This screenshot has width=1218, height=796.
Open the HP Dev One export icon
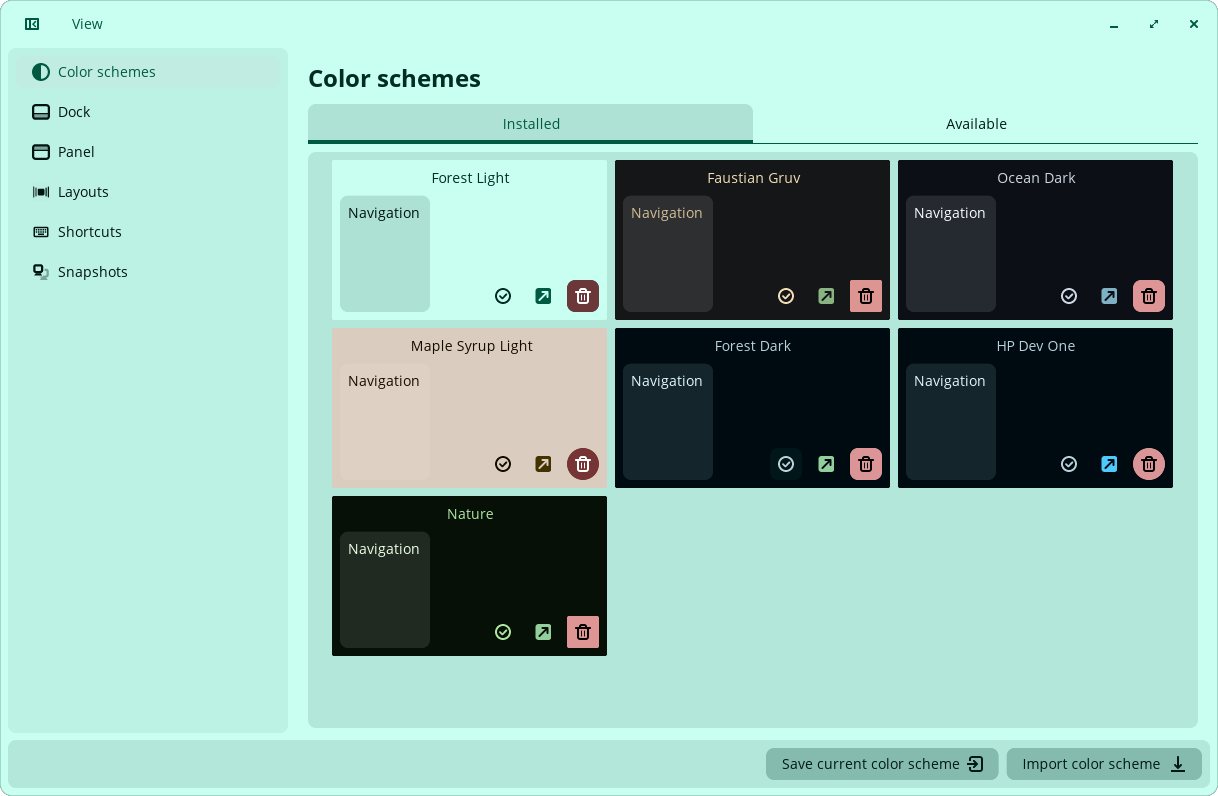(x=1109, y=464)
